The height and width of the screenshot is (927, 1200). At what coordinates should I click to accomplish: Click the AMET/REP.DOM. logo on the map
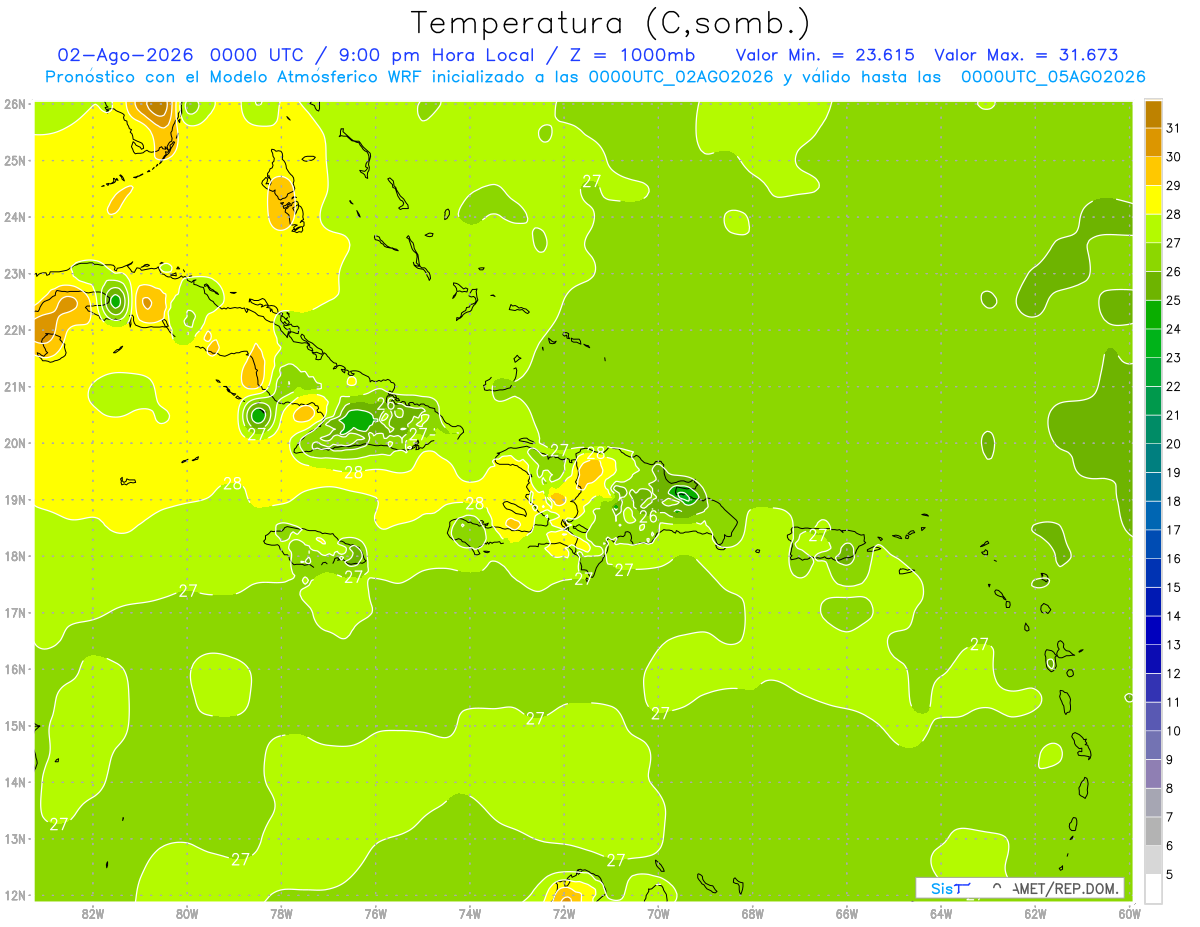(x=1020, y=888)
